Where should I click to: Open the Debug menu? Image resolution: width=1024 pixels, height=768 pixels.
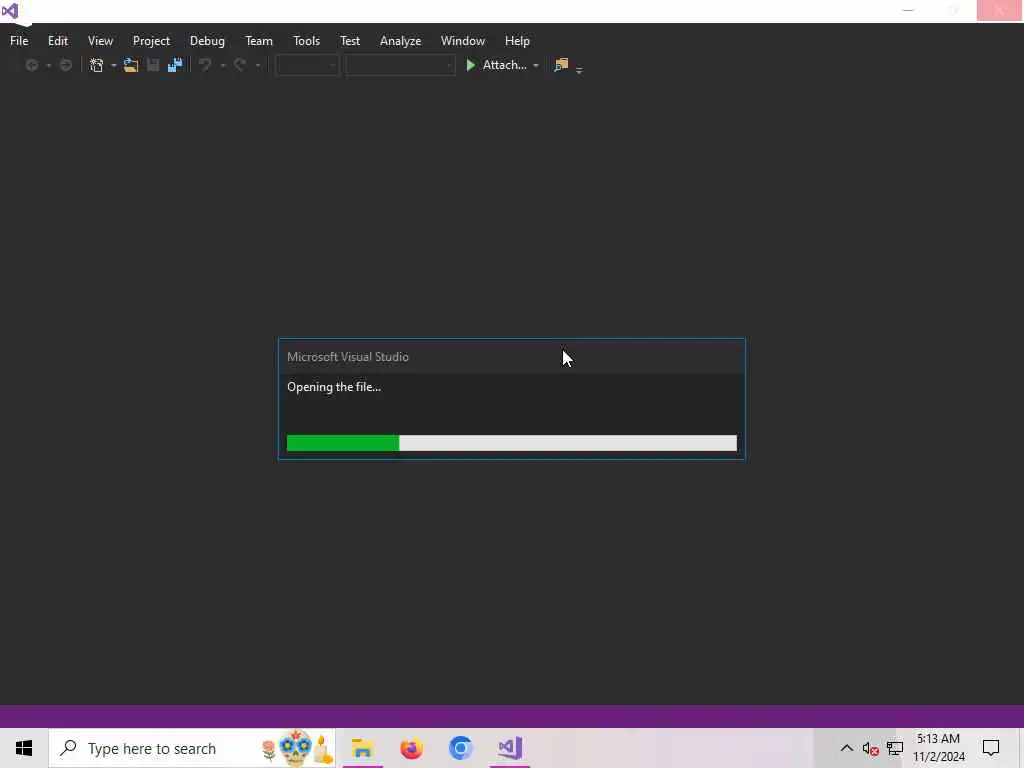[207, 40]
